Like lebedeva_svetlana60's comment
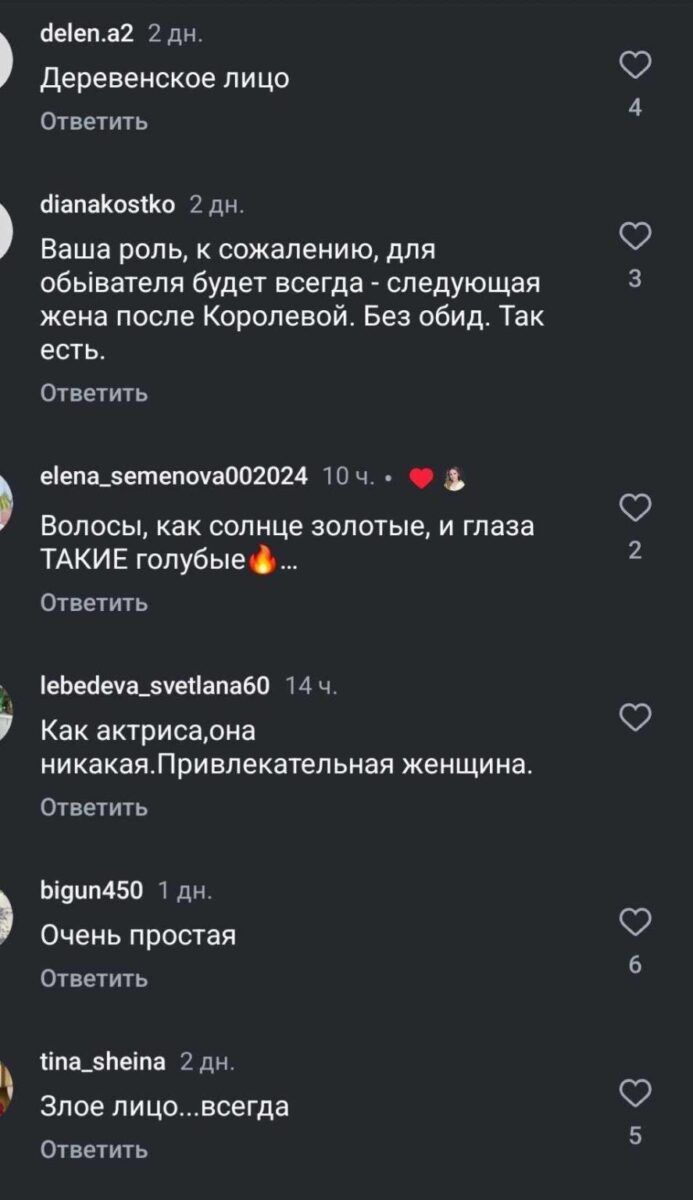693x1200 pixels. [635, 716]
